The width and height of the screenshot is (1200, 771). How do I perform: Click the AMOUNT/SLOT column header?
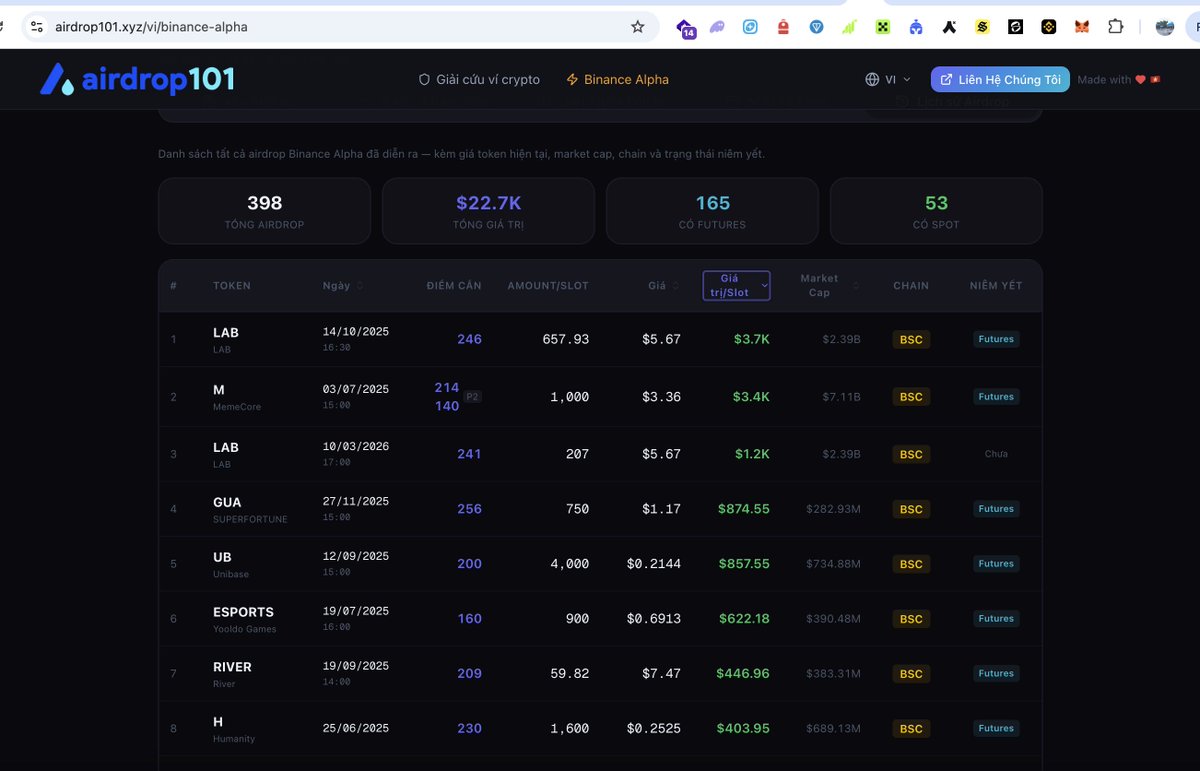point(548,286)
